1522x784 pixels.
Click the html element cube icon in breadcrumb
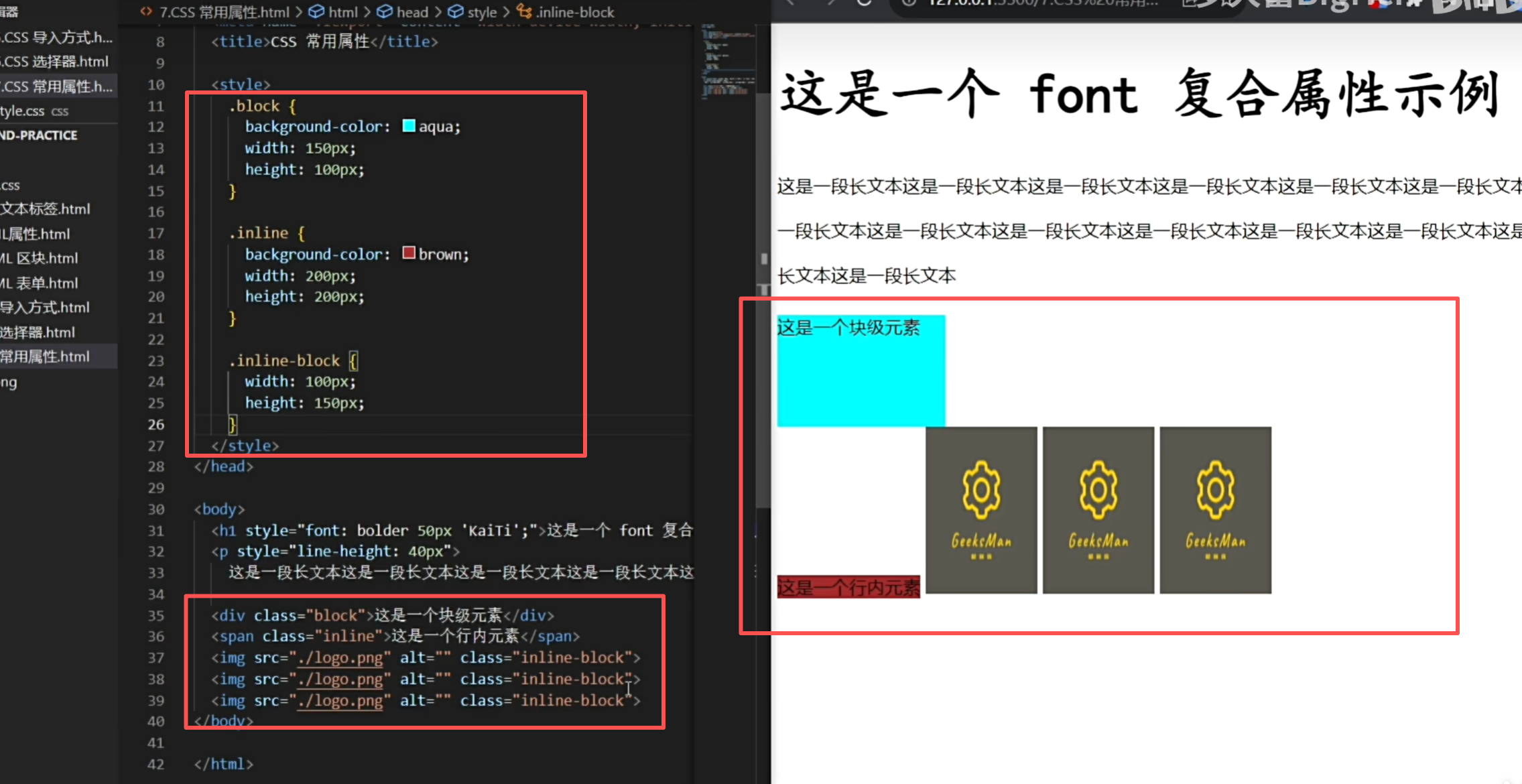(x=316, y=11)
